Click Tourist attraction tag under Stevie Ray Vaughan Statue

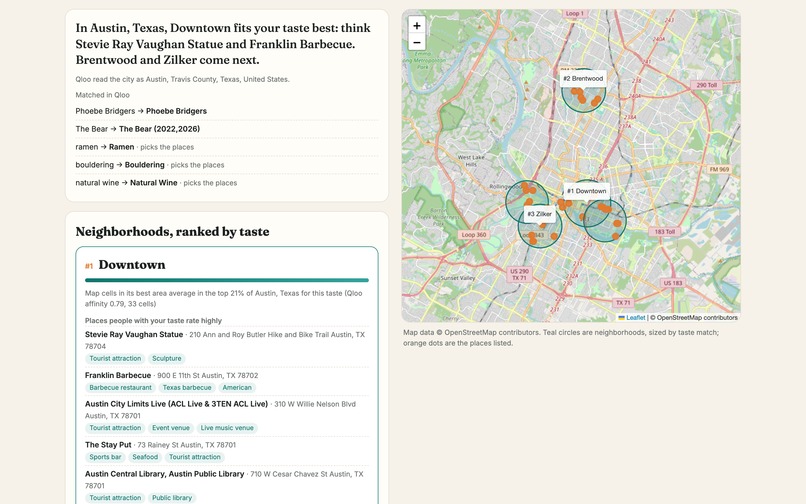(115, 358)
